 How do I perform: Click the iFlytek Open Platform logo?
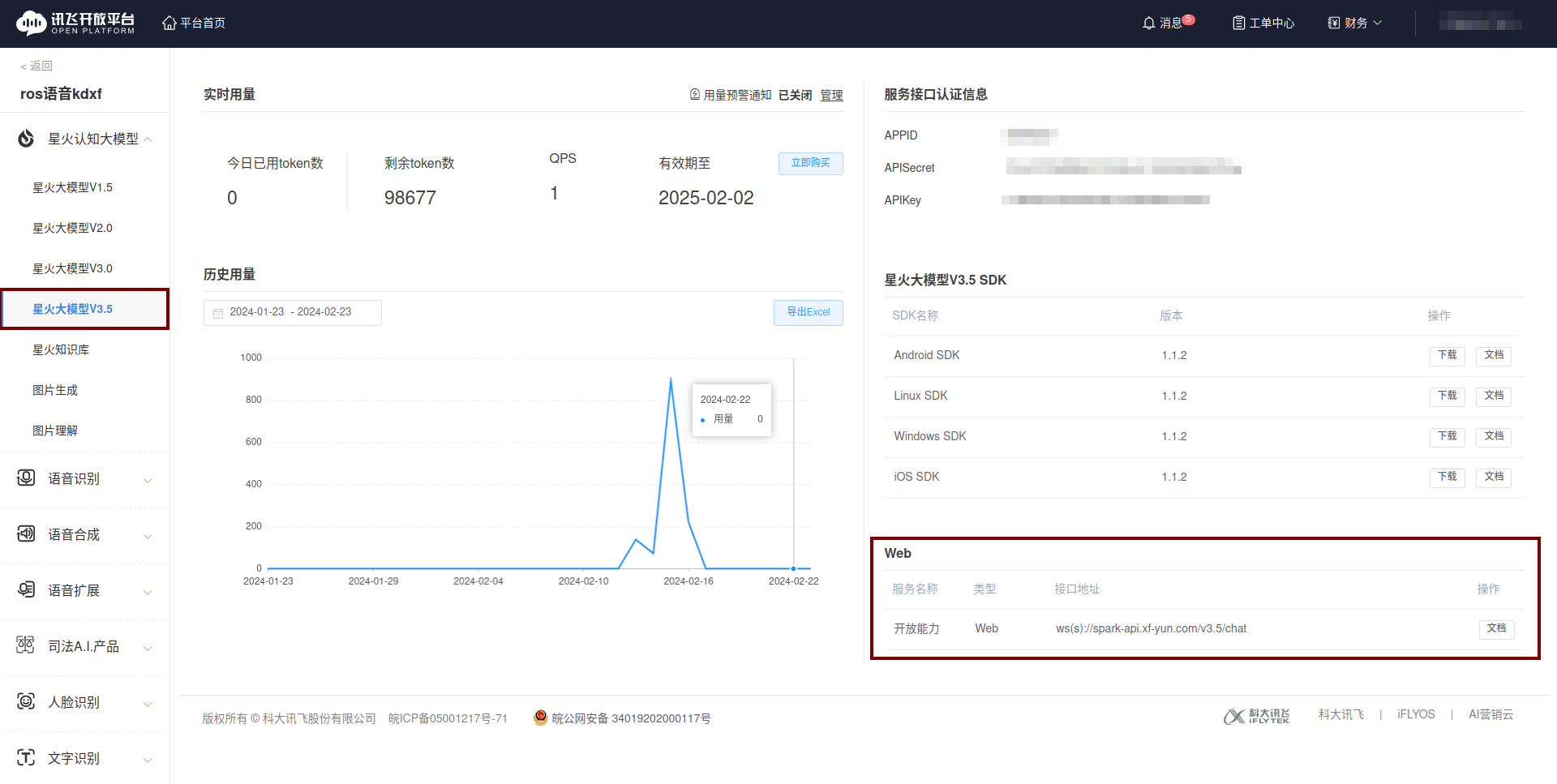pos(75,23)
